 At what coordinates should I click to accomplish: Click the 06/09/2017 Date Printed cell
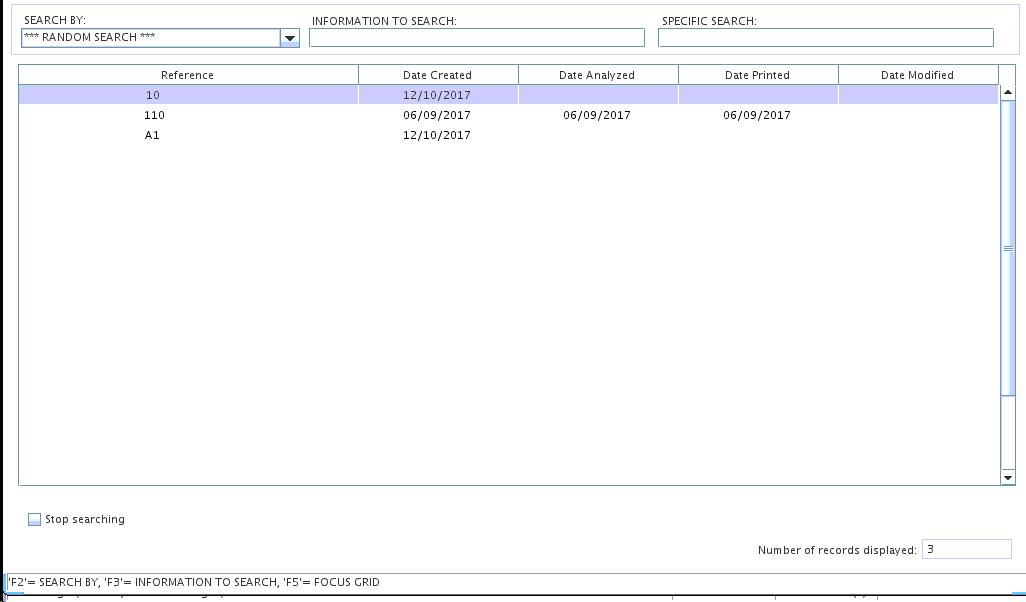[757, 115]
